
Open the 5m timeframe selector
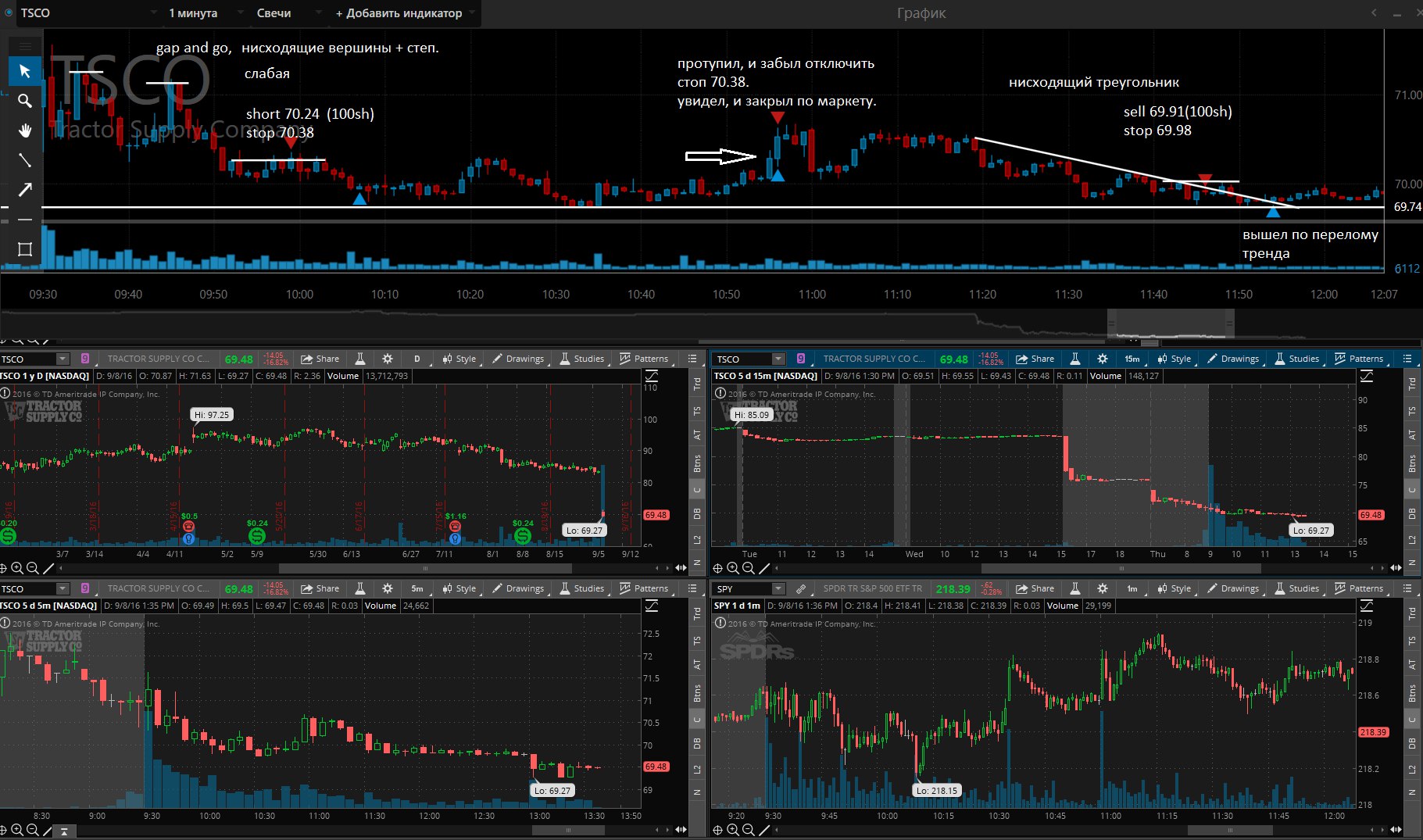pos(417,588)
